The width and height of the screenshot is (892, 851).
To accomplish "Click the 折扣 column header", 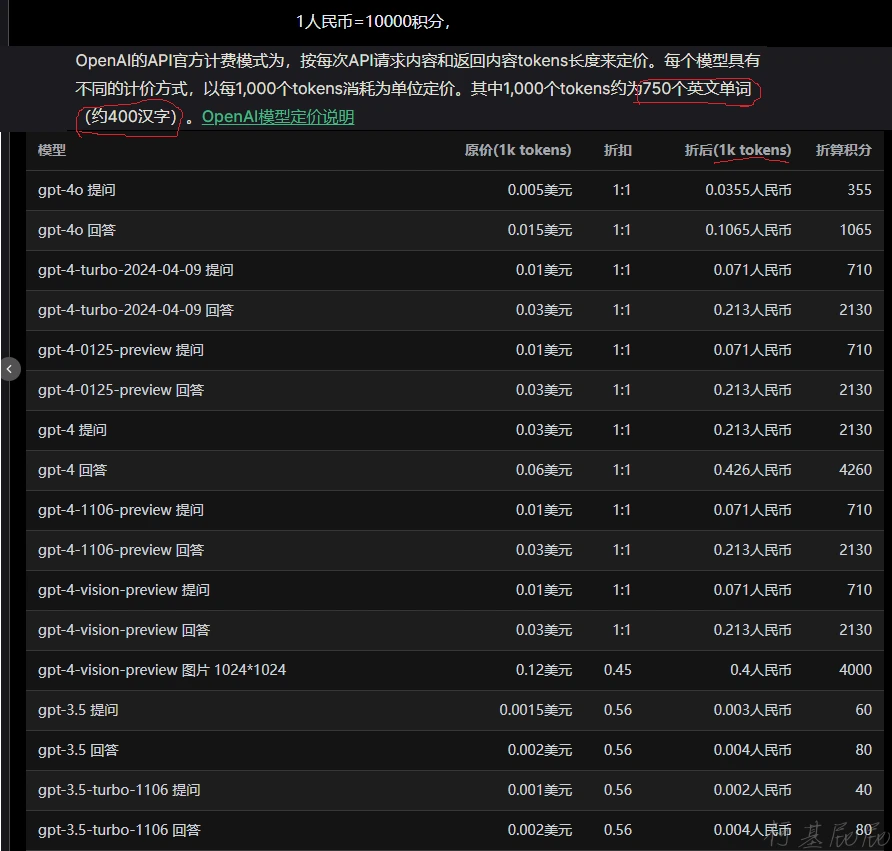I will [618, 150].
